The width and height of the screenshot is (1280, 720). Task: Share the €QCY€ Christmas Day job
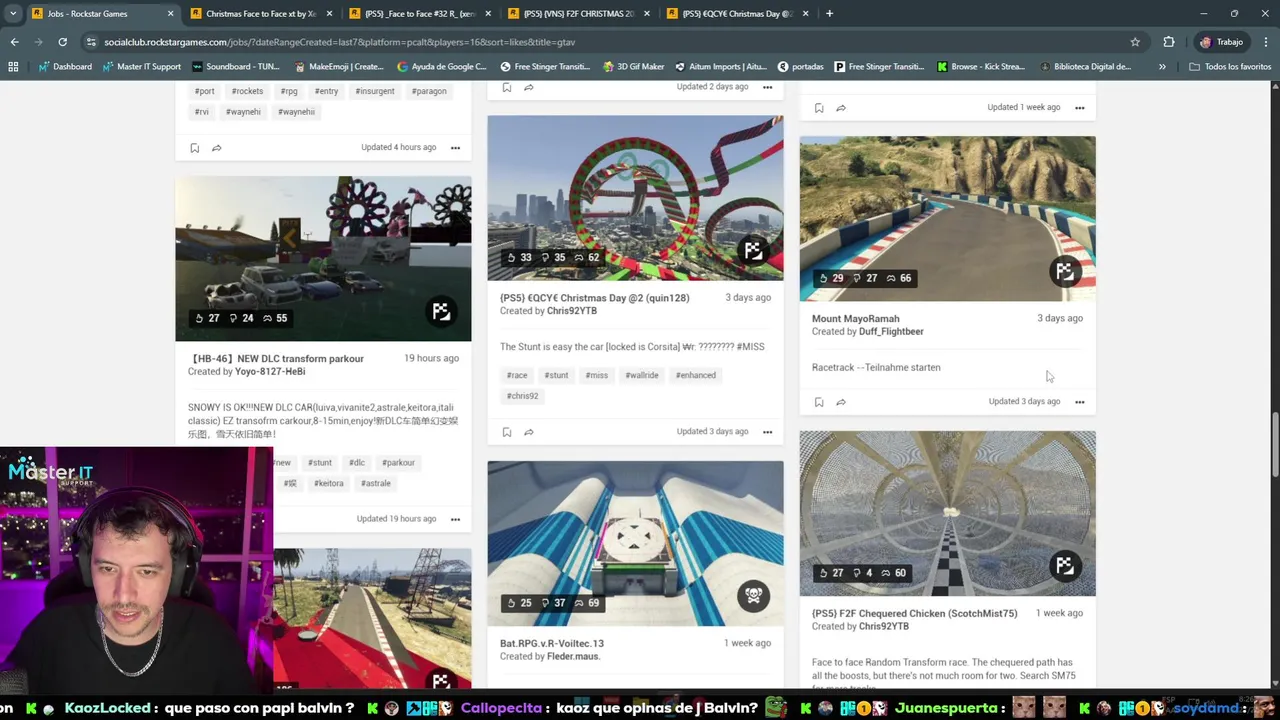(529, 432)
